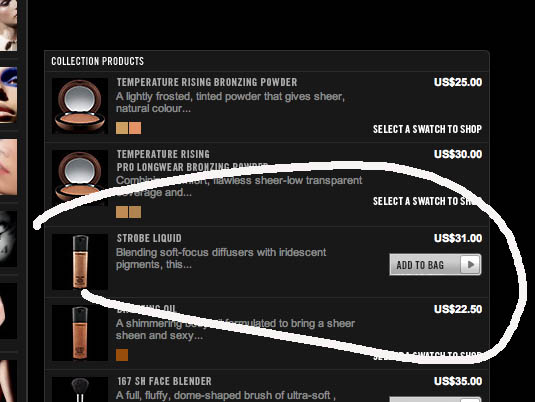The image size is (535, 402).
Task: Open the Strobe Liquid product title
Action: pyautogui.click(x=149, y=238)
